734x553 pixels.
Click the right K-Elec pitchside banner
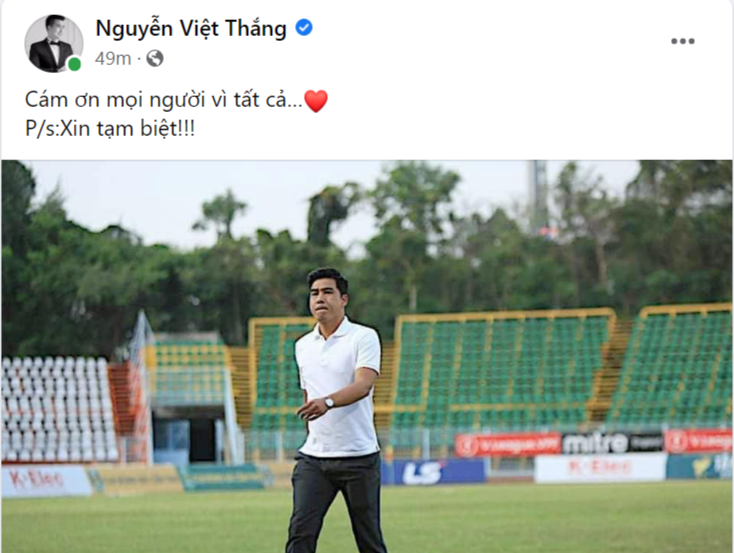[600, 467]
